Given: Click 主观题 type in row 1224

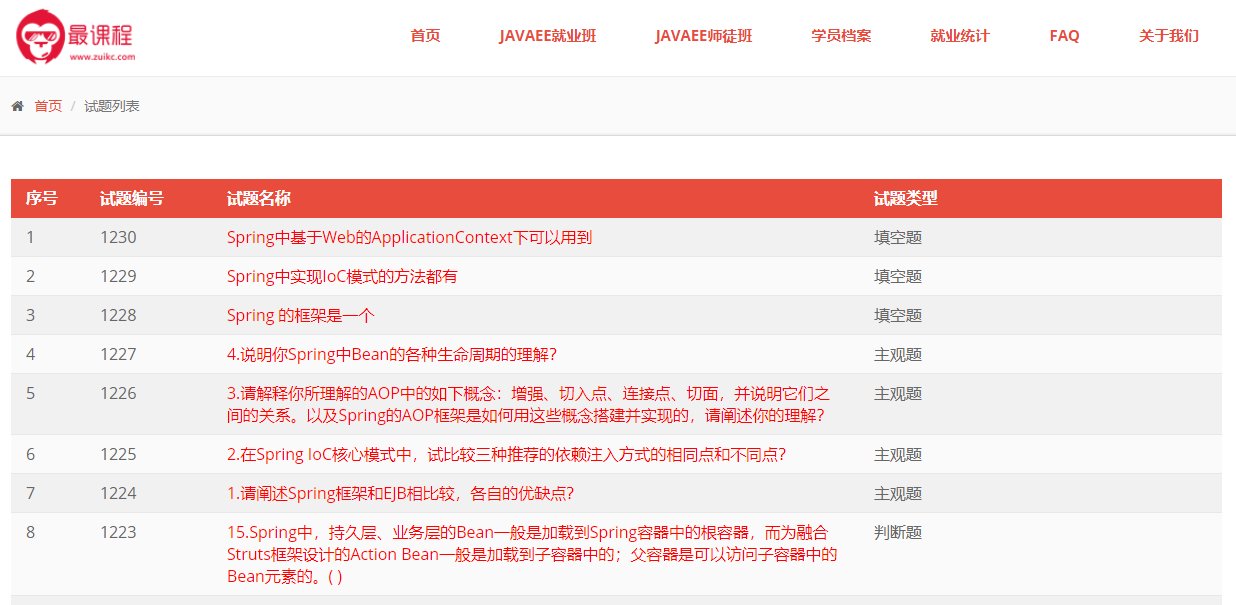Looking at the screenshot, I should point(898,493).
